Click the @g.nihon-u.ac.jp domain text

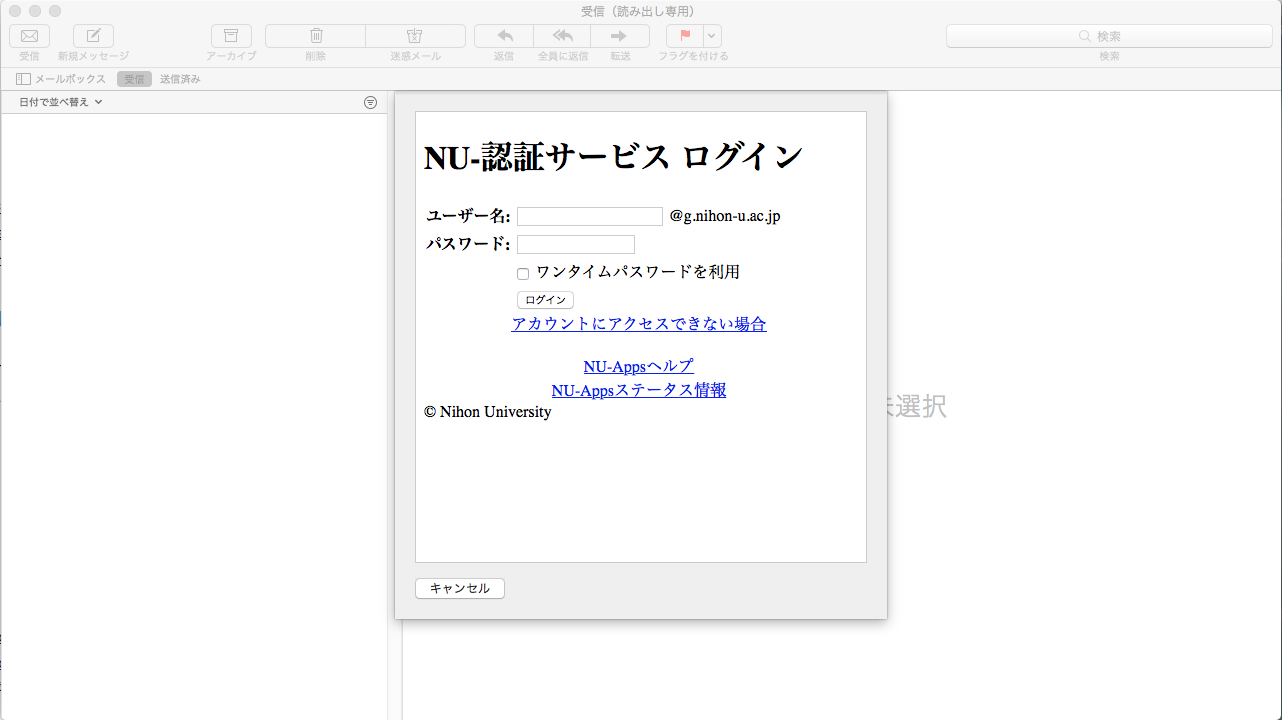pyautogui.click(x=725, y=216)
